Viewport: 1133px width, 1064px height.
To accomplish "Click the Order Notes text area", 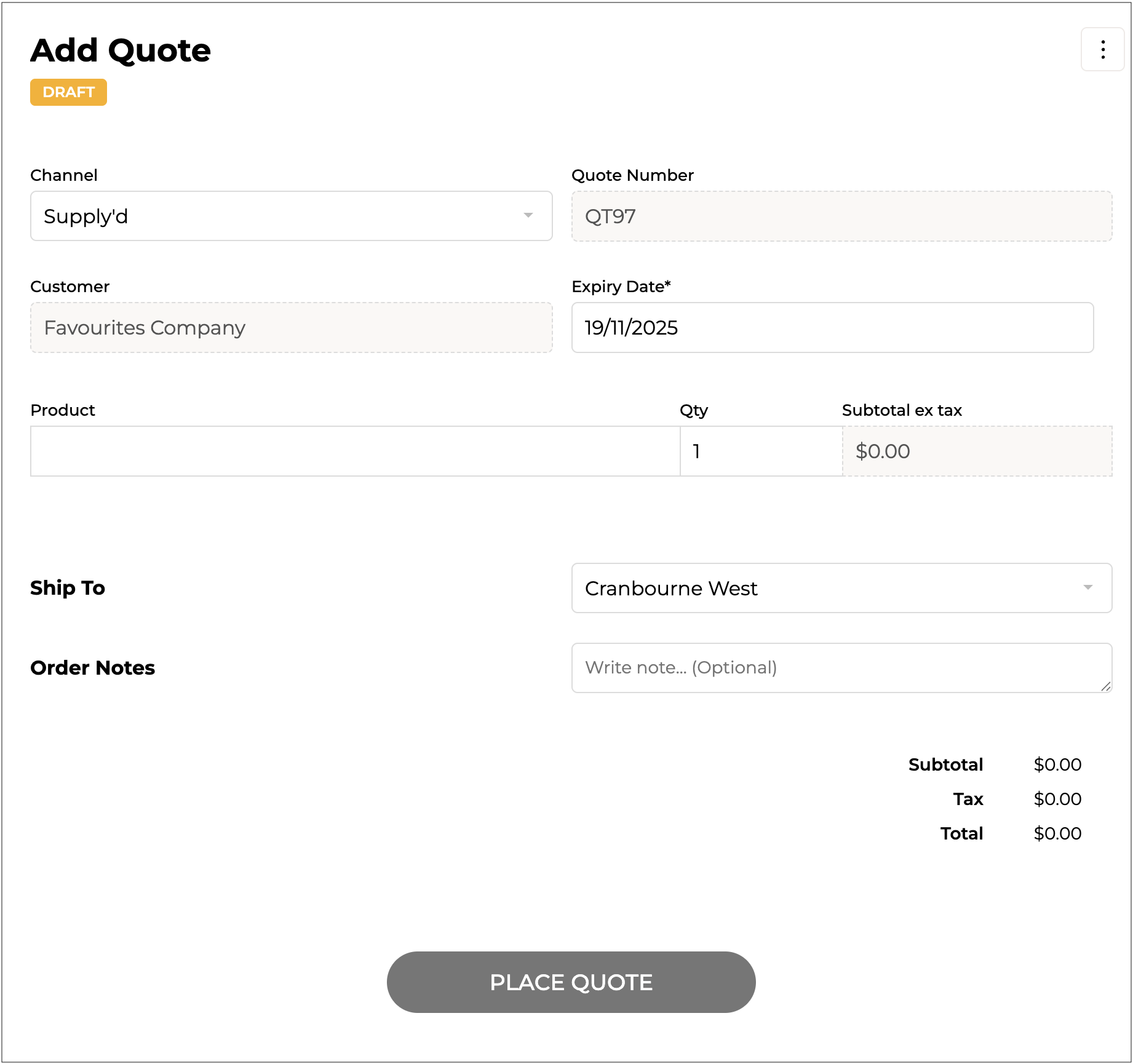I will point(840,668).
